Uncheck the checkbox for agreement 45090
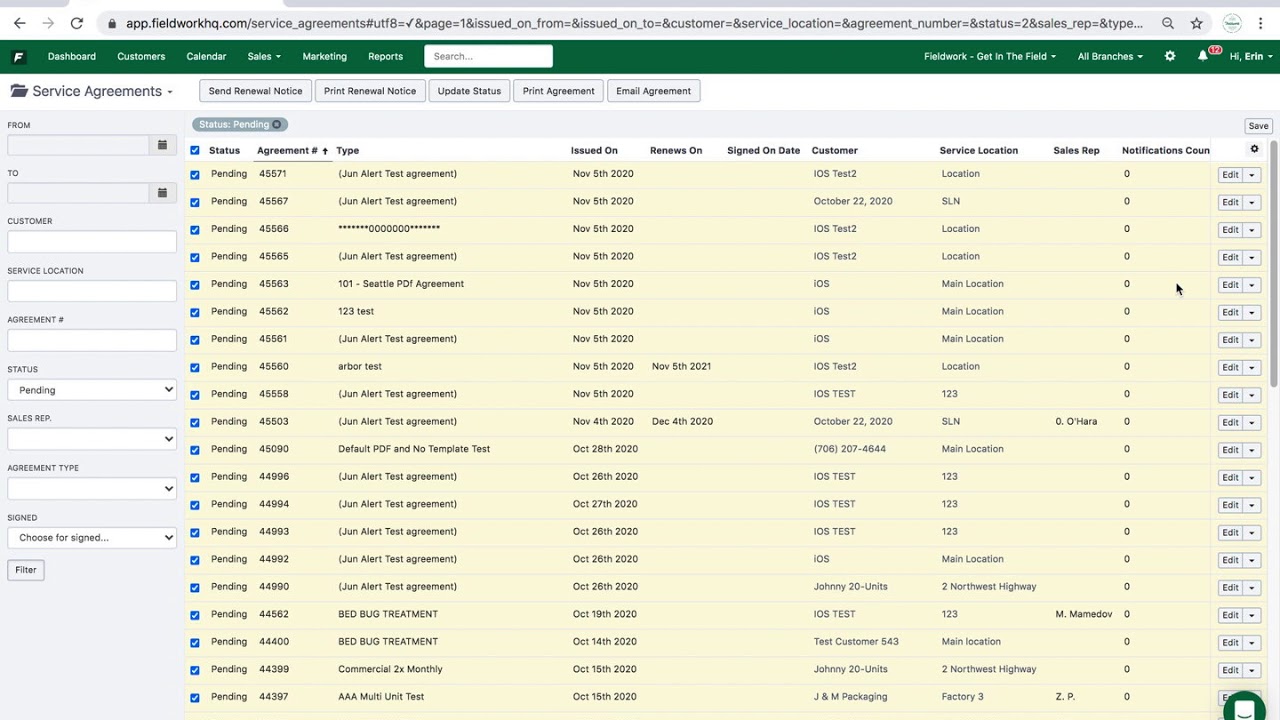This screenshot has height=720, width=1280. click(195, 449)
